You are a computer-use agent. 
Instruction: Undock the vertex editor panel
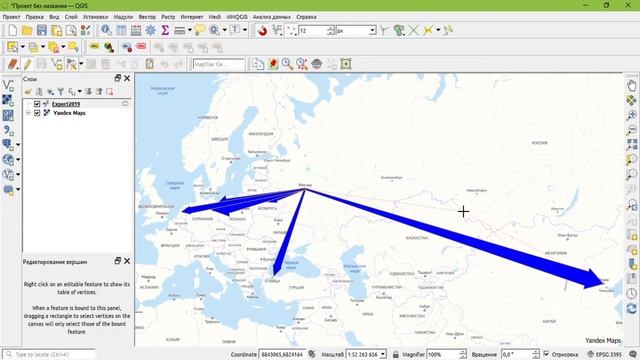[118, 261]
